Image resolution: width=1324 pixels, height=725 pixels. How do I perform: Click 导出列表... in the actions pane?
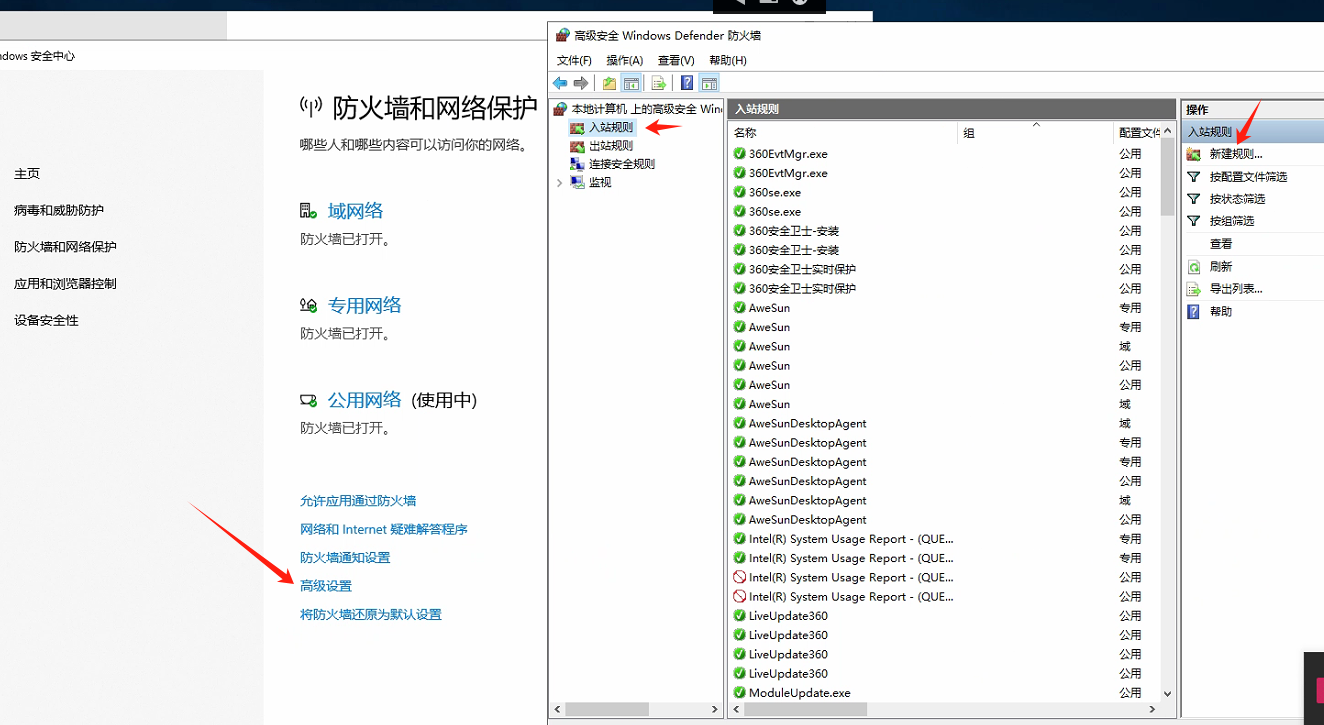click(x=1236, y=289)
